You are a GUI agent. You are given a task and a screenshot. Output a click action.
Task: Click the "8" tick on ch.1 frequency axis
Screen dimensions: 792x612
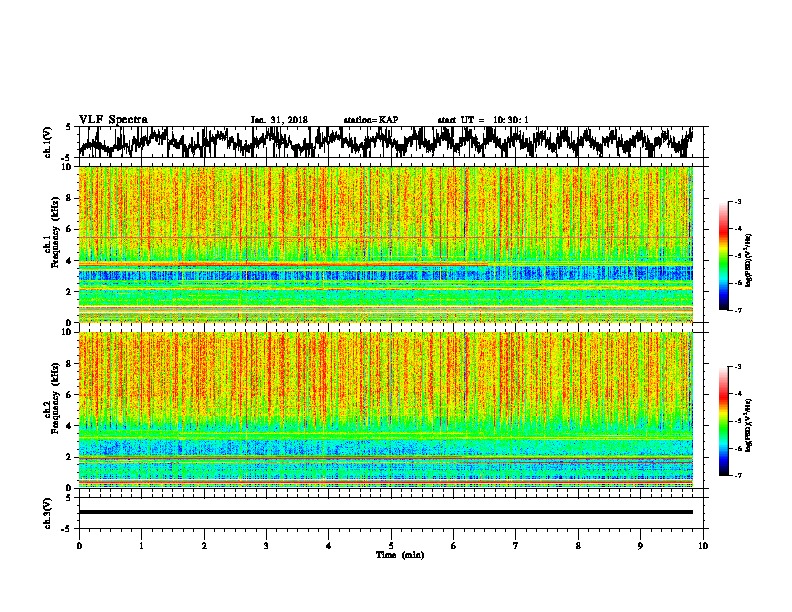coord(69,198)
